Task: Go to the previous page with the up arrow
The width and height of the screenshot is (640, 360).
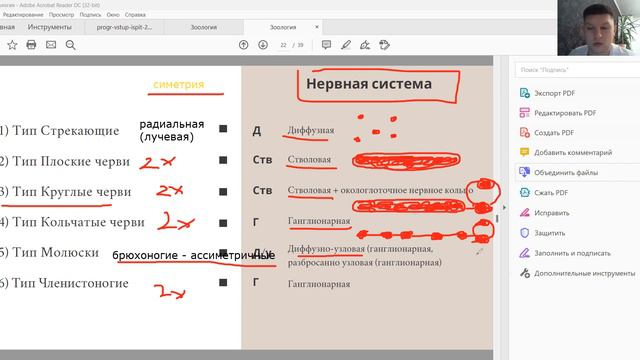Action: [243, 45]
